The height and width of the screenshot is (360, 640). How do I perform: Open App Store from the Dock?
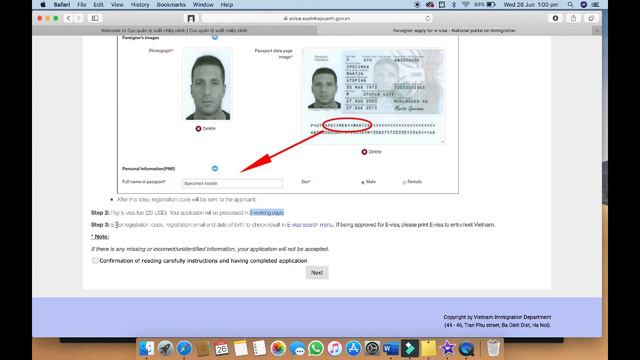(x=353, y=349)
